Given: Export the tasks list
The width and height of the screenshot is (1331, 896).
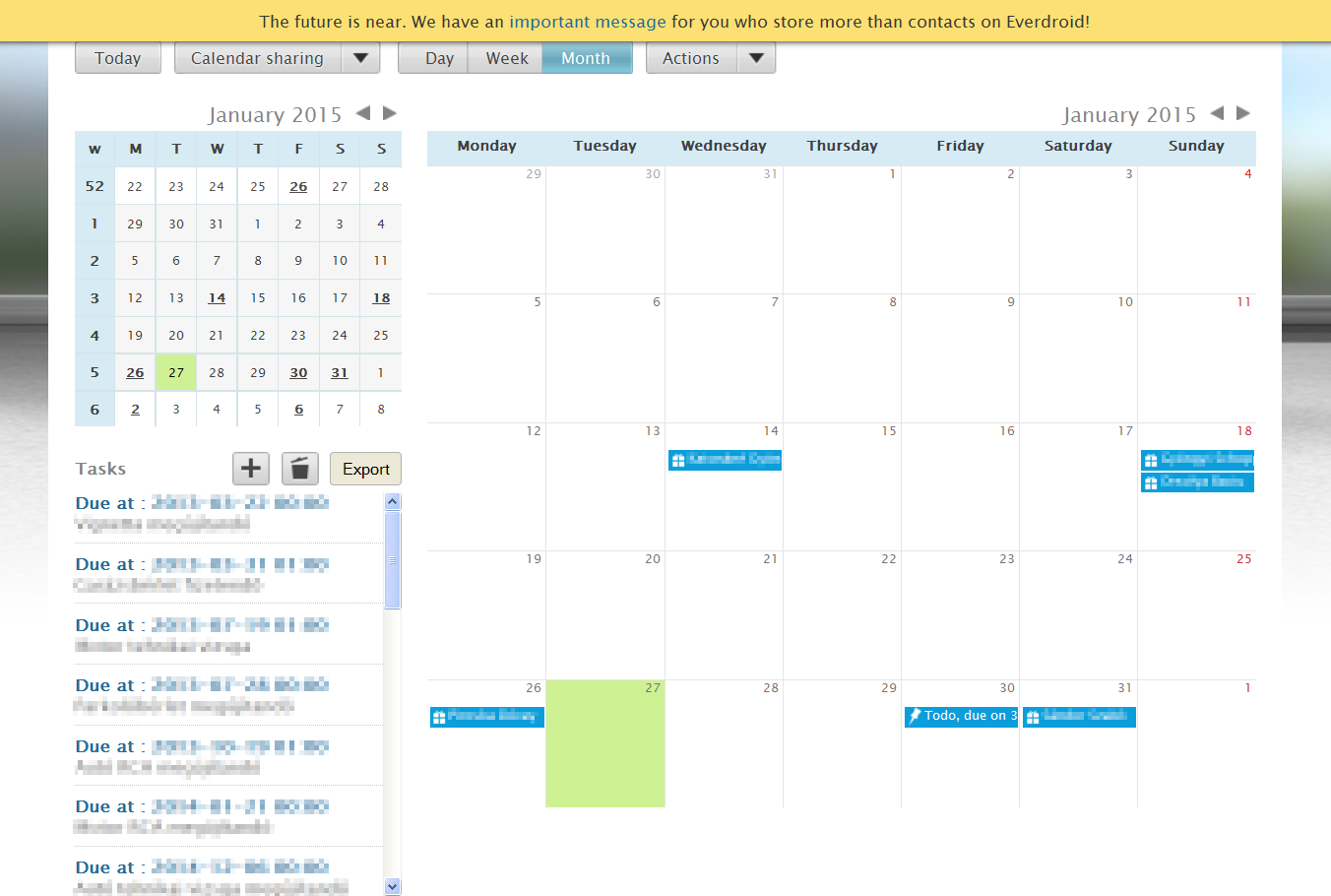Looking at the screenshot, I should point(365,470).
